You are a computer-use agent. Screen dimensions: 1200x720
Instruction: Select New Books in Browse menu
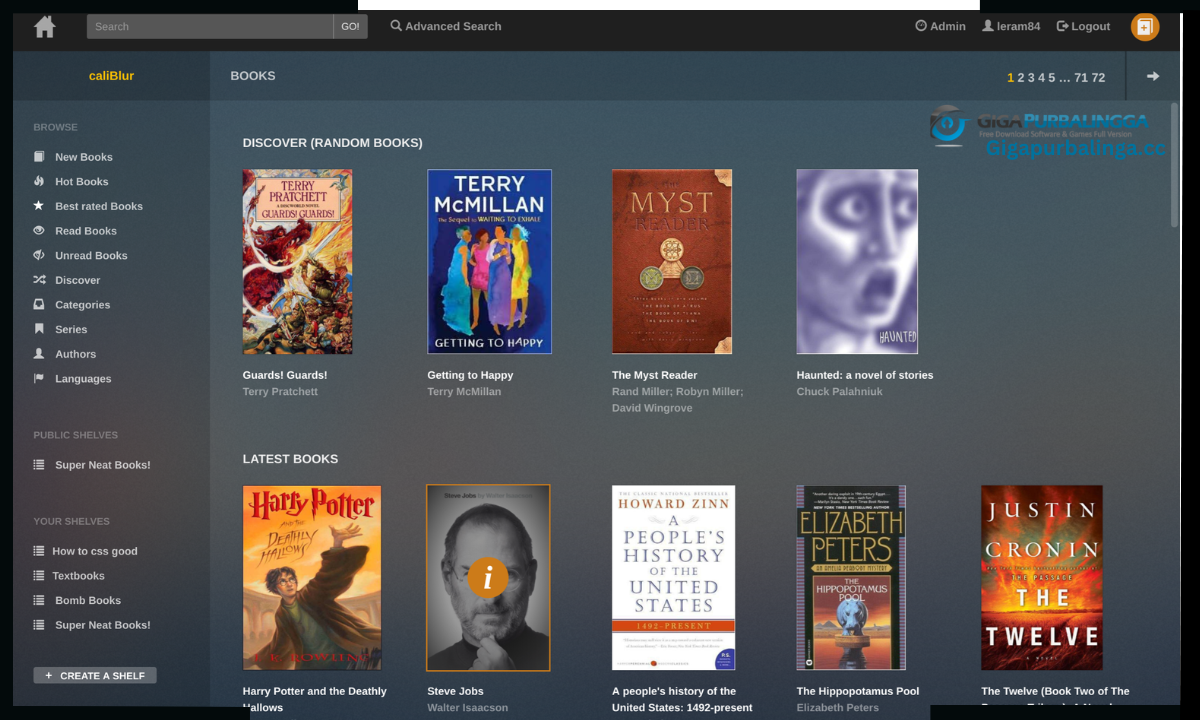coord(84,157)
